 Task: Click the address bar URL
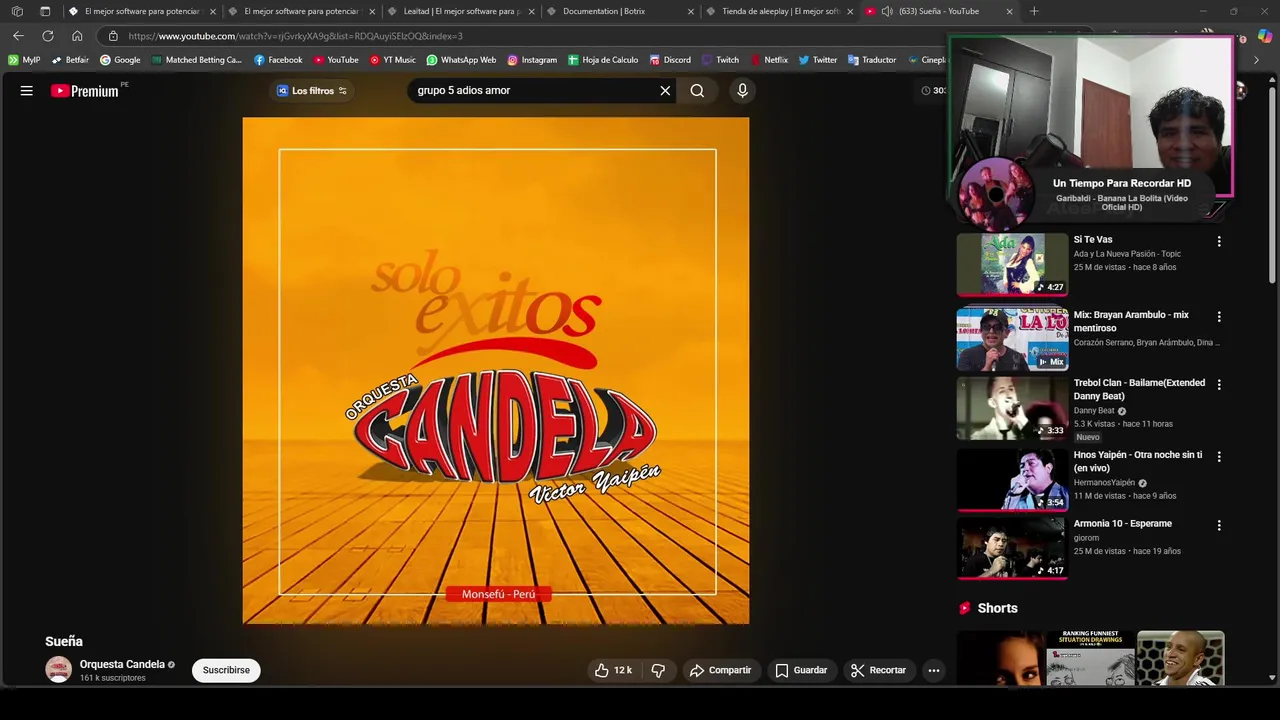[x=295, y=36]
